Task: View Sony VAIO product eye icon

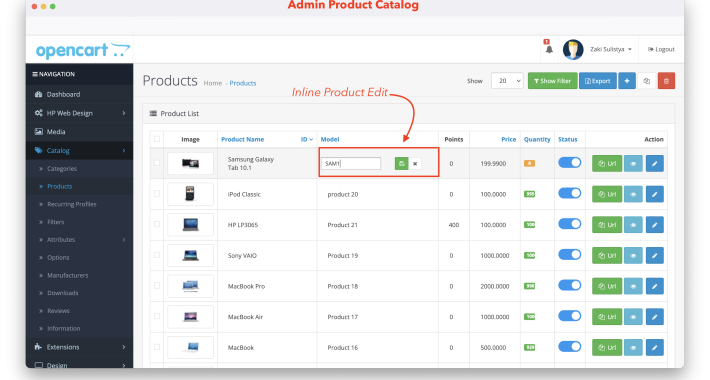Action: [x=633, y=255]
